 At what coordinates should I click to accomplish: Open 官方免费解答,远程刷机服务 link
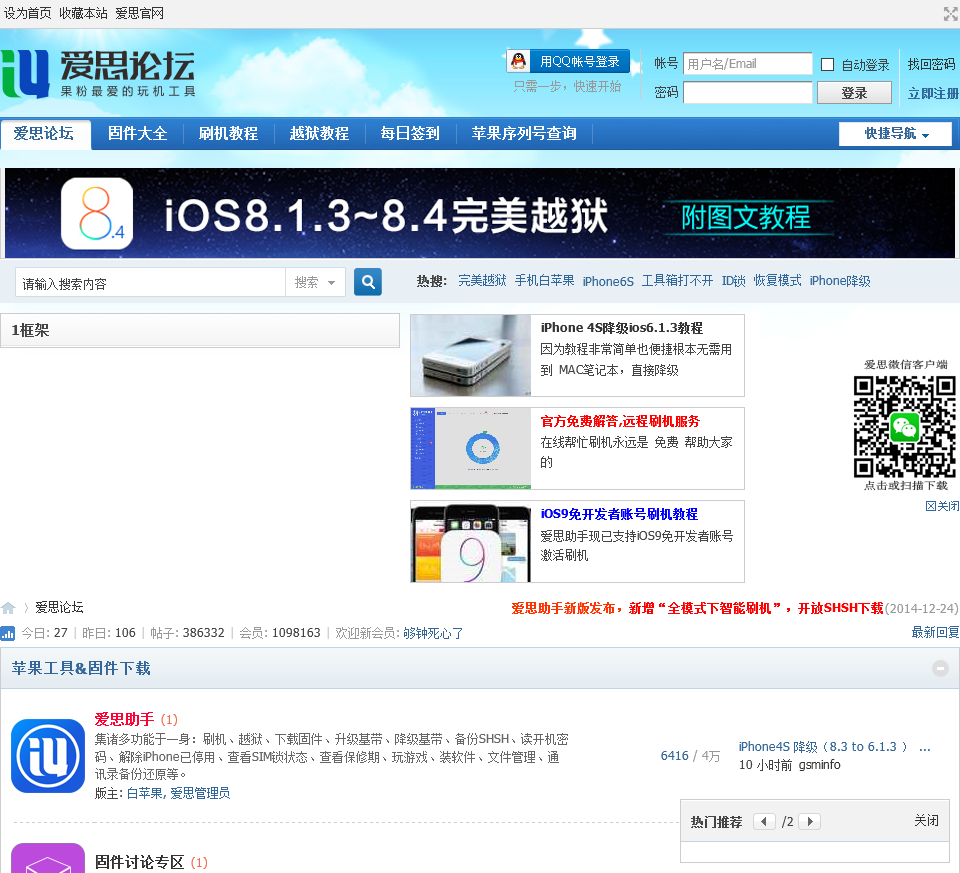tap(620, 421)
